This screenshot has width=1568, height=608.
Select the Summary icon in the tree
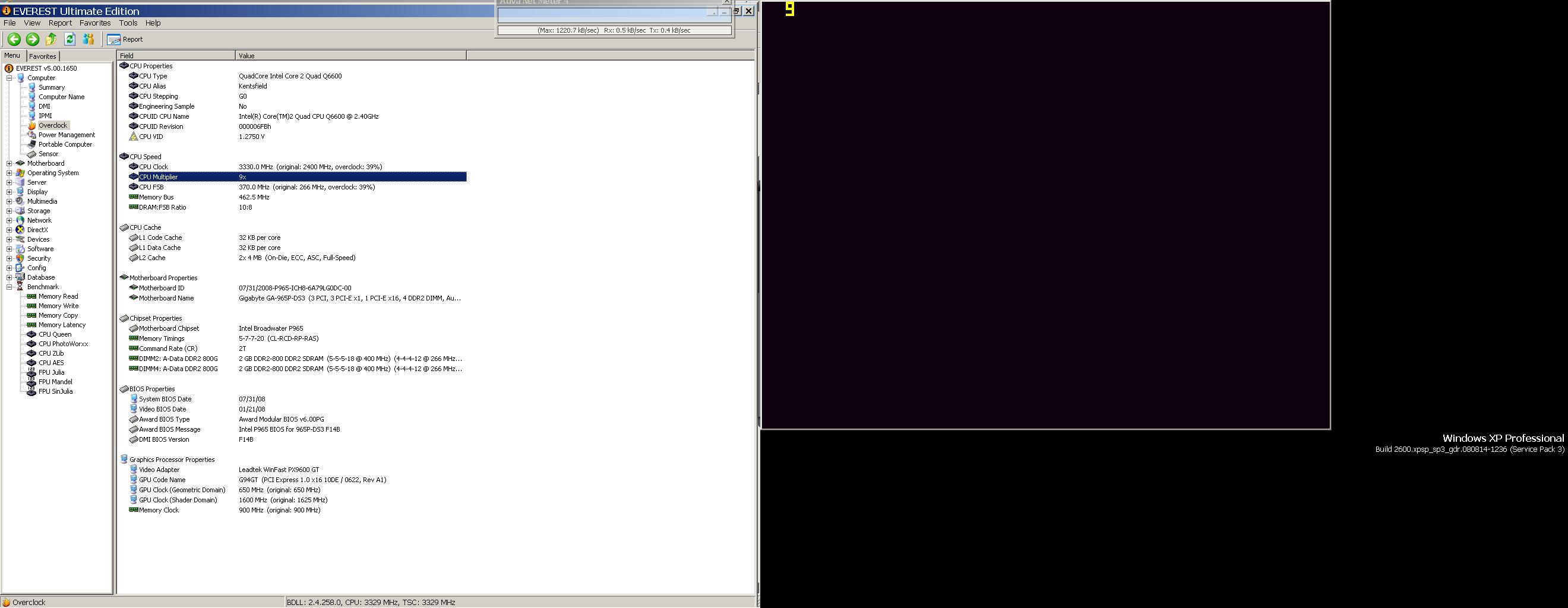click(x=31, y=87)
